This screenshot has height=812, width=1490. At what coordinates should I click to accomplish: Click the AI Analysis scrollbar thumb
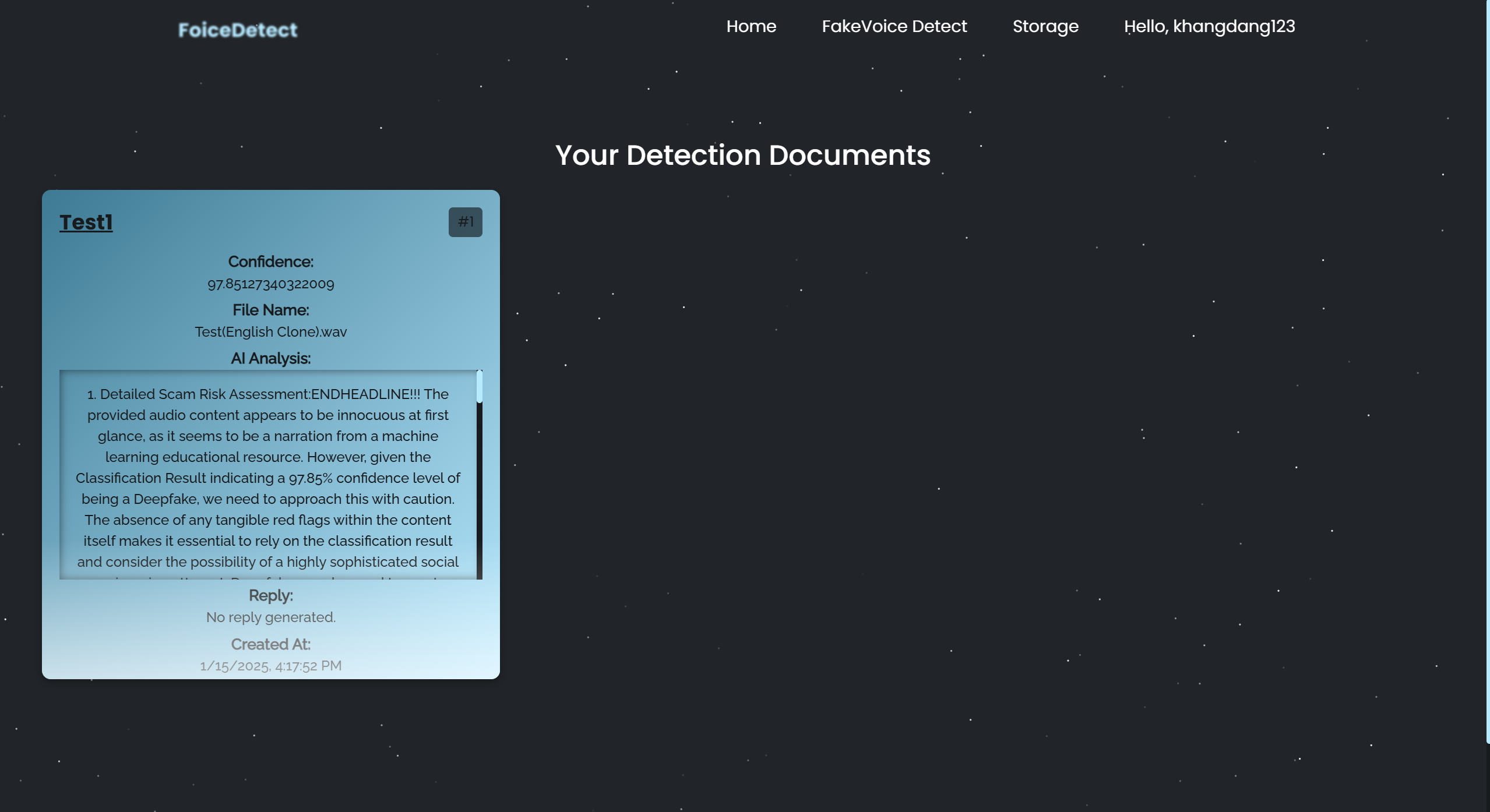pyautogui.click(x=479, y=387)
